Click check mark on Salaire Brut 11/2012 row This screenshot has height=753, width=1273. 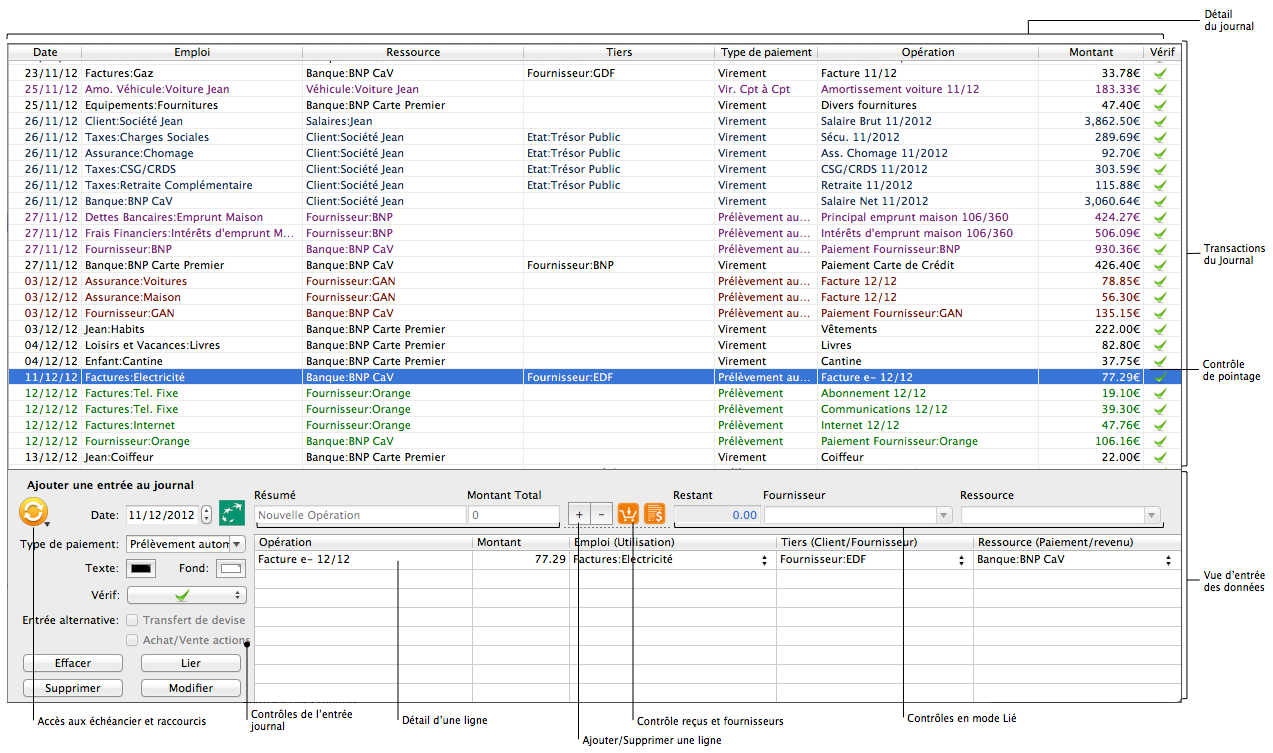tap(1161, 121)
